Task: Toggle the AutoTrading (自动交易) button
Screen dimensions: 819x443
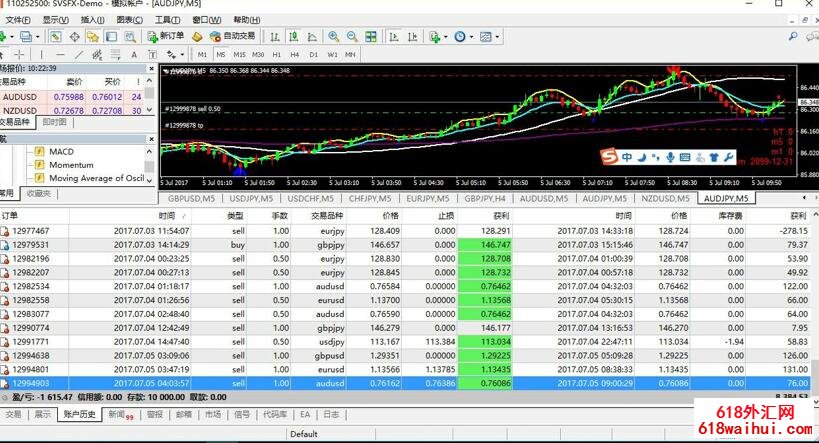Action: tap(235, 37)
